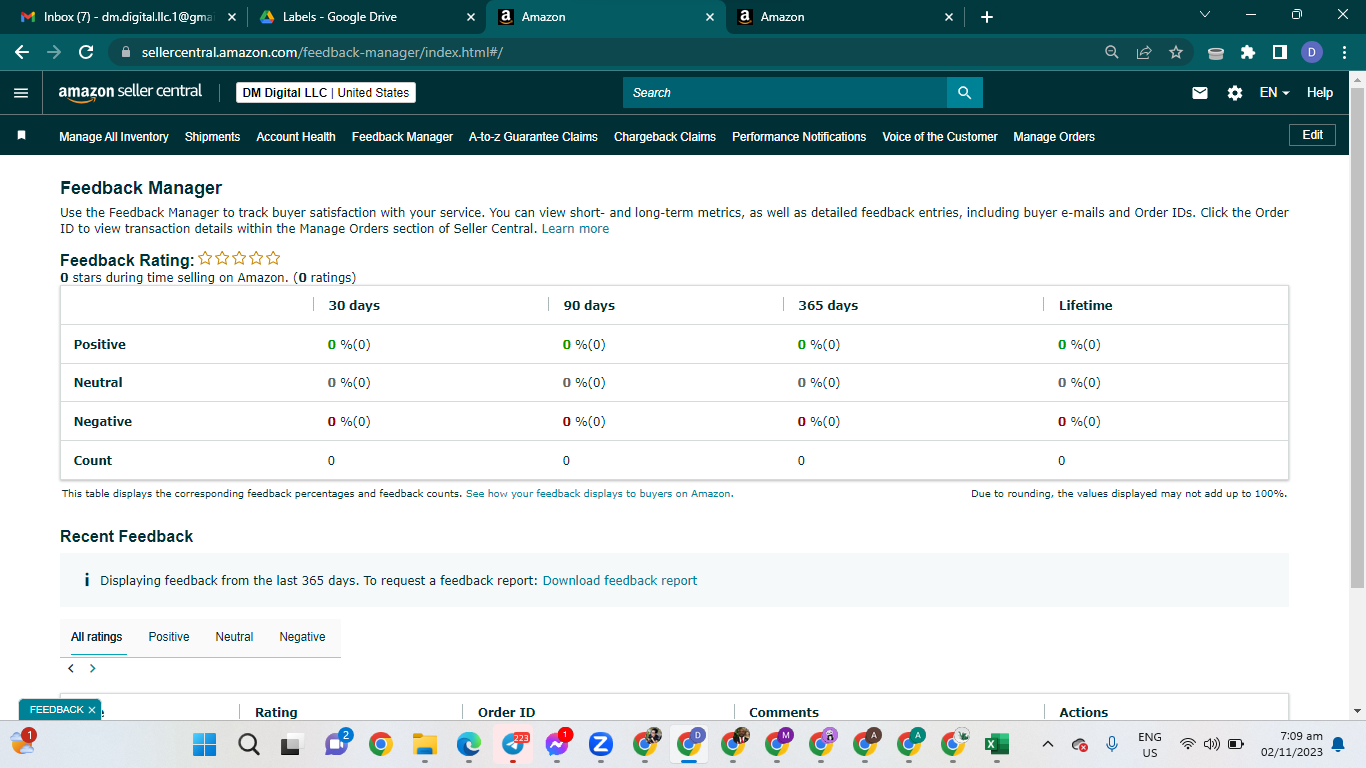Switch to the Labels - Google Drive tab
1366x768 pixels.
[365, 17]
